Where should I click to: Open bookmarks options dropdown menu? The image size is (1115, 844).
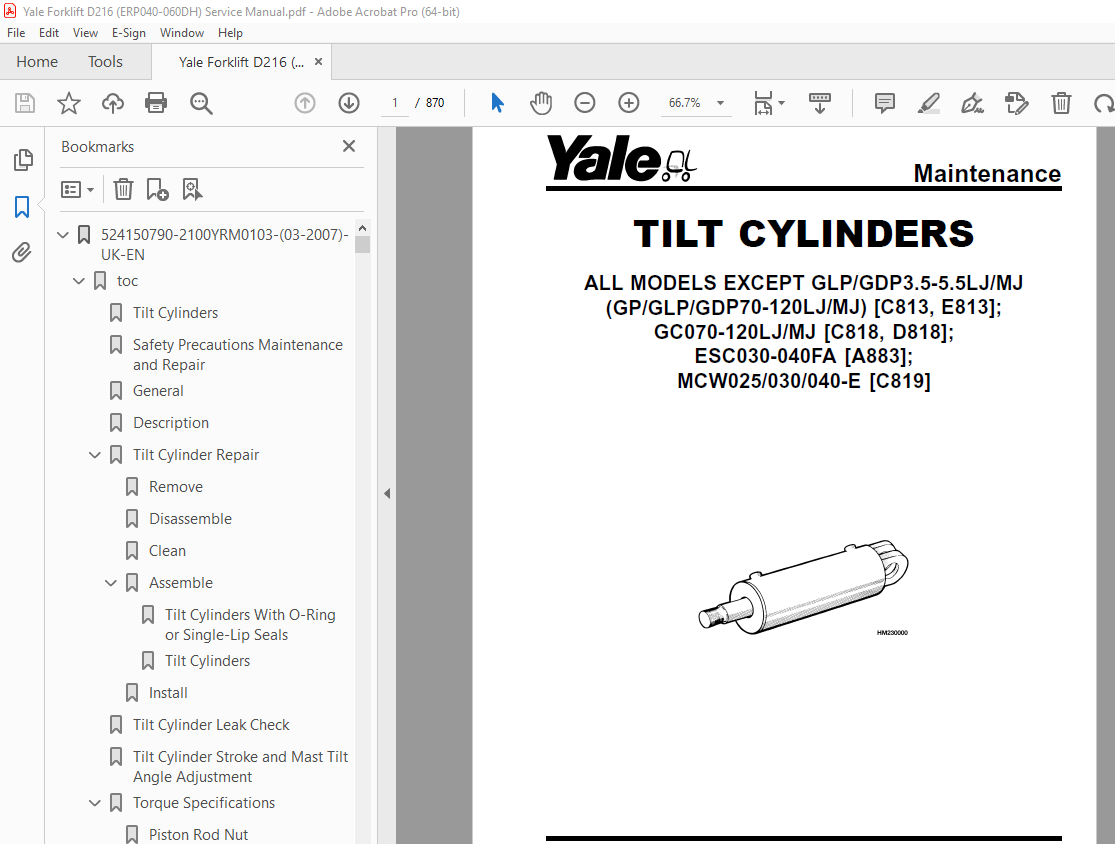point(78,189)
